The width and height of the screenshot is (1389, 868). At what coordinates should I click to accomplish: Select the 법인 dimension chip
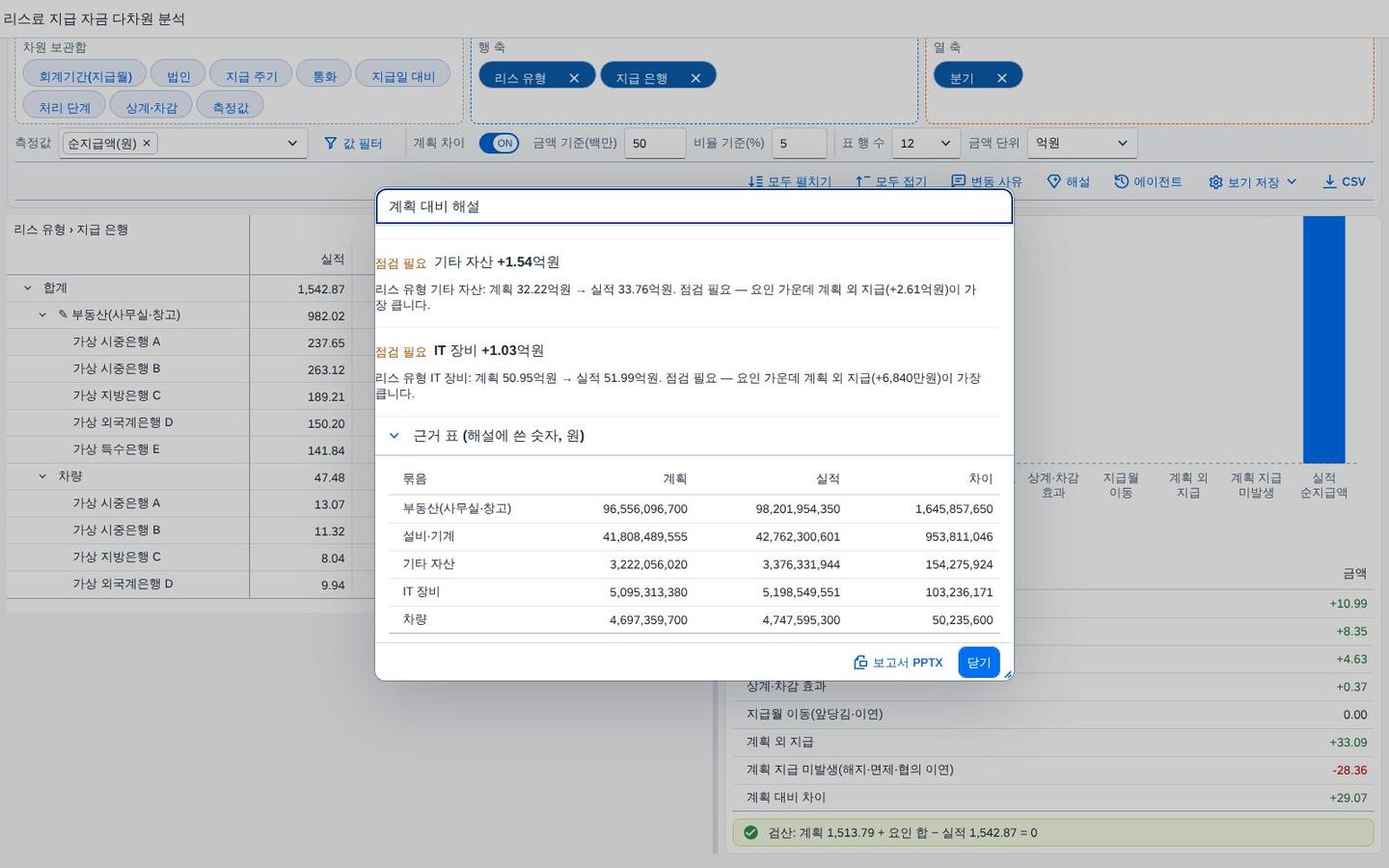(178, 75)
